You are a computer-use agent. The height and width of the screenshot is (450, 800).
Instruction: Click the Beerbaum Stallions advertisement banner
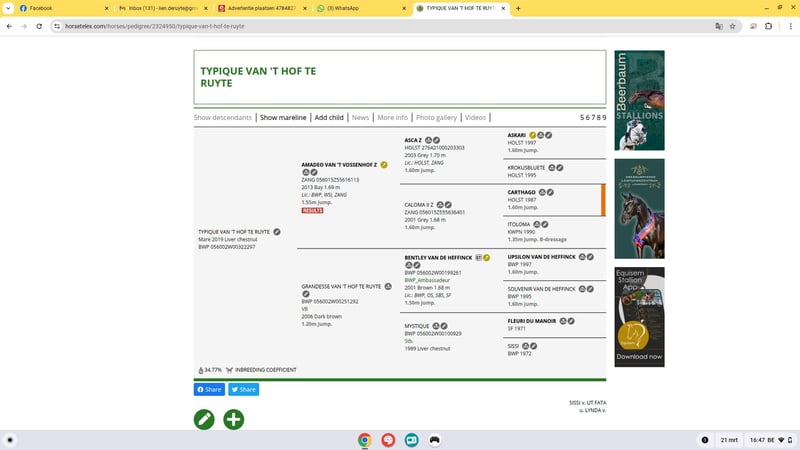[x=638, y=100]
